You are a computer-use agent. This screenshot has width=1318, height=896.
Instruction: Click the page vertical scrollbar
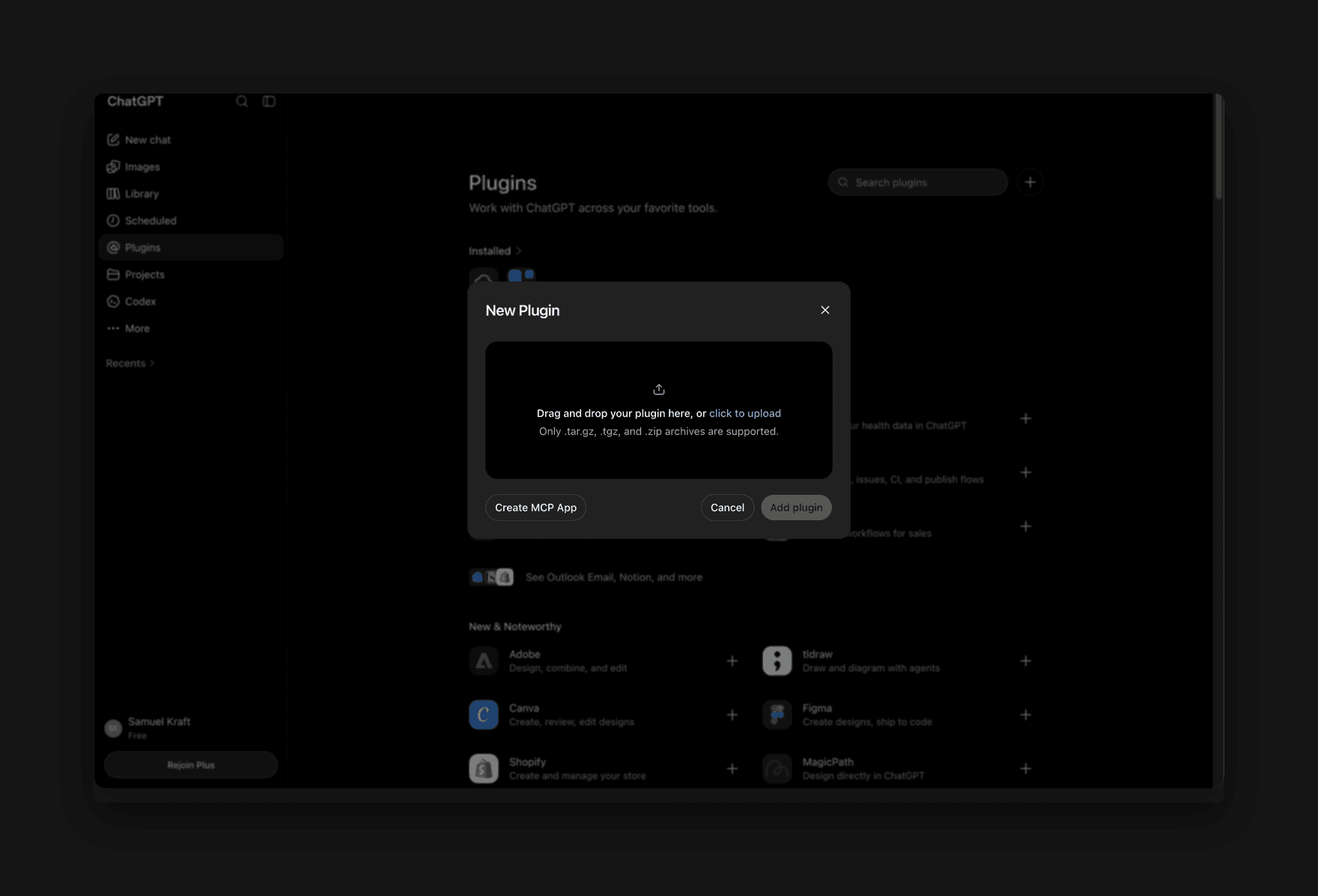click(1218, 146)
